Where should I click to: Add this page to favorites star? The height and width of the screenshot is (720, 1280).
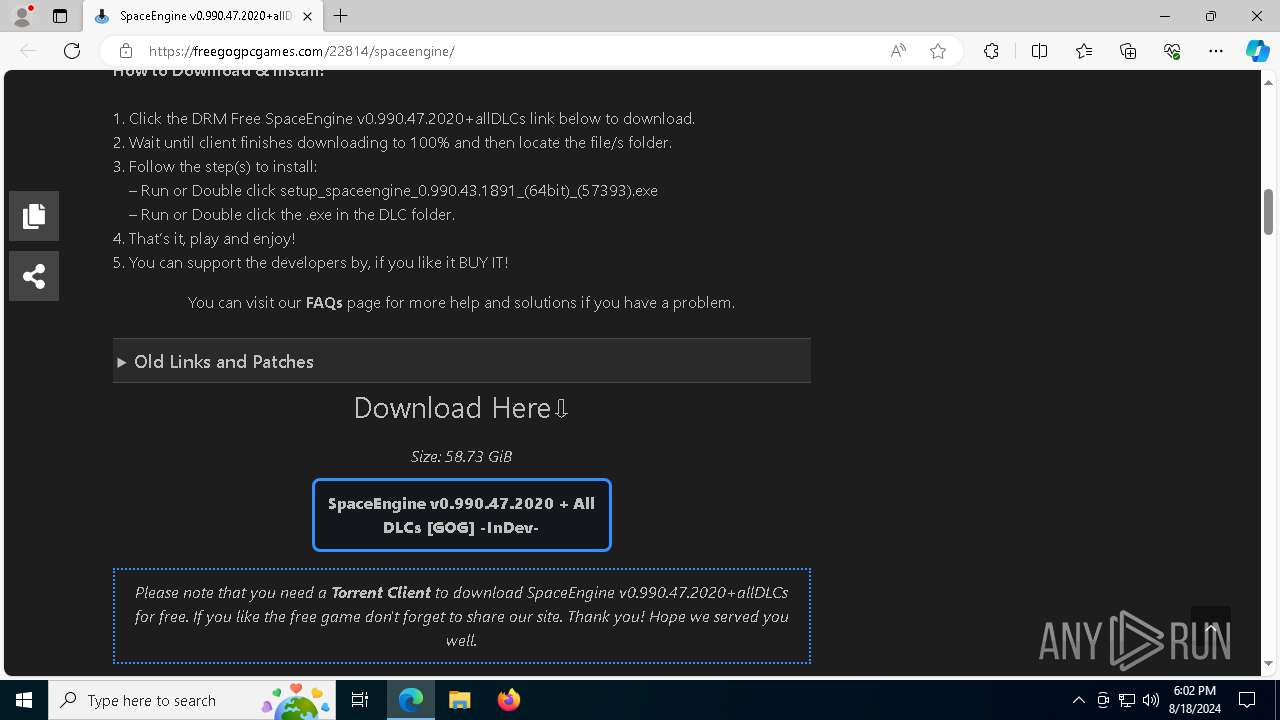(x=938, y=51)
